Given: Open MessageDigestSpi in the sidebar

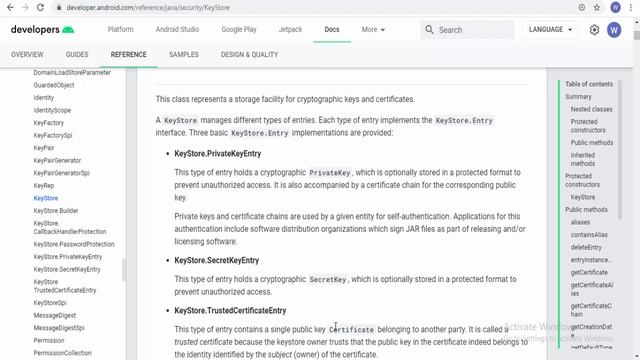Looking at the screenshot, I should pyautogui.click(x=59, y=328).
